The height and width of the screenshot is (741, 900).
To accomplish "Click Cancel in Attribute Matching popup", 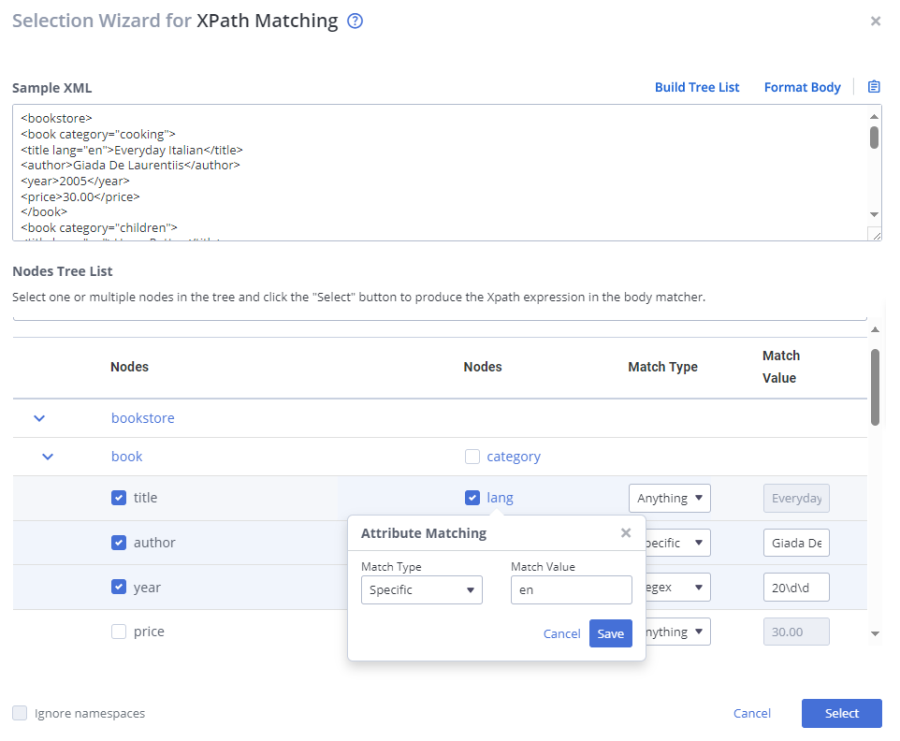I will pyautogui.click(x=561, y=633).
